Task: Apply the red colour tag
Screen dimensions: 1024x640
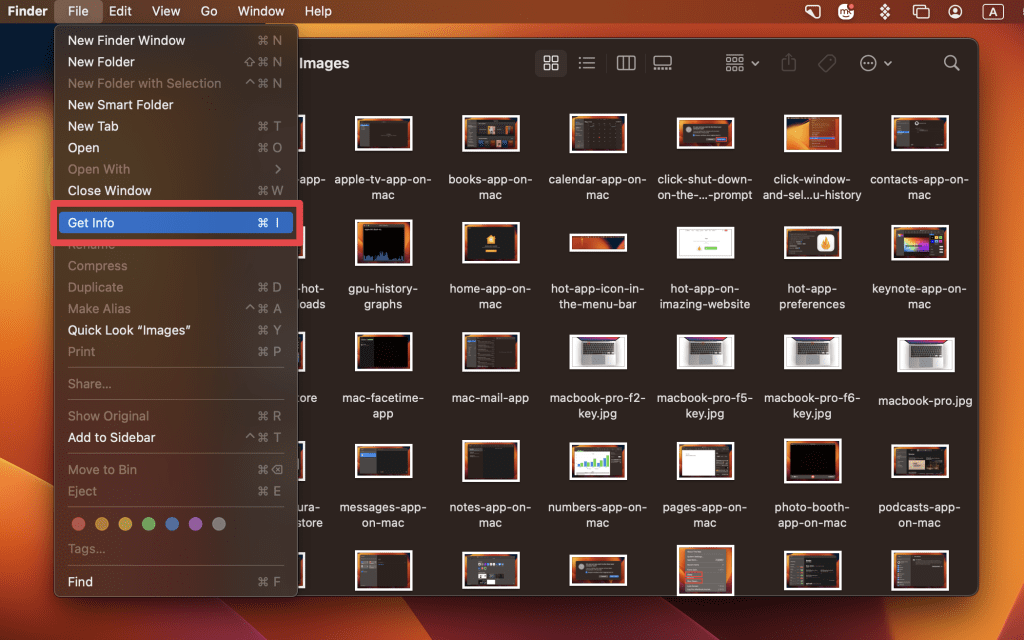Action: (x=78, y=524)
